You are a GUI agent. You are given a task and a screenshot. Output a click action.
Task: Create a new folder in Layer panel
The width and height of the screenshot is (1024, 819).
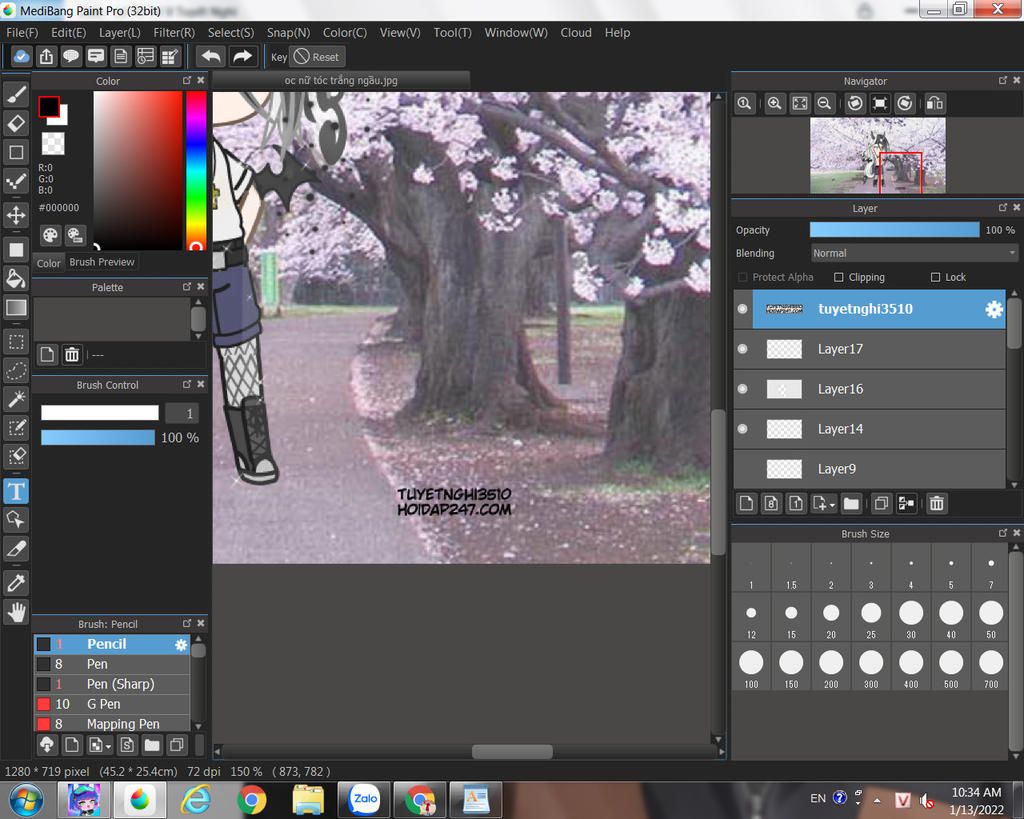click(851, 504)
